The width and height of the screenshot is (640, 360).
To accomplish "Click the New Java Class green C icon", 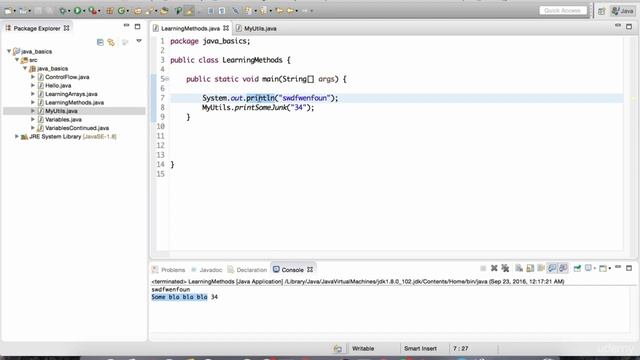I will point(121,11).
